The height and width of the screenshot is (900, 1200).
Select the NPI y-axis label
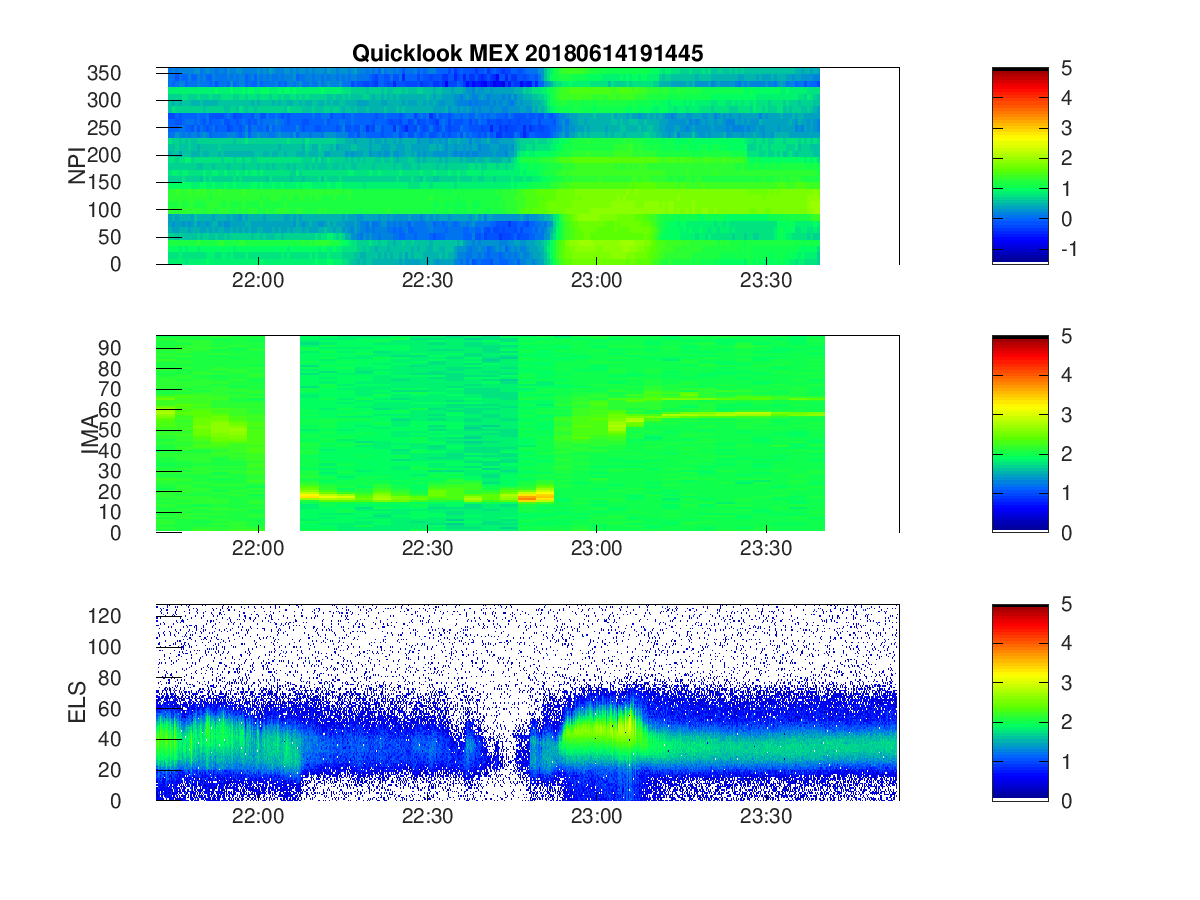(x=76, y=166)
